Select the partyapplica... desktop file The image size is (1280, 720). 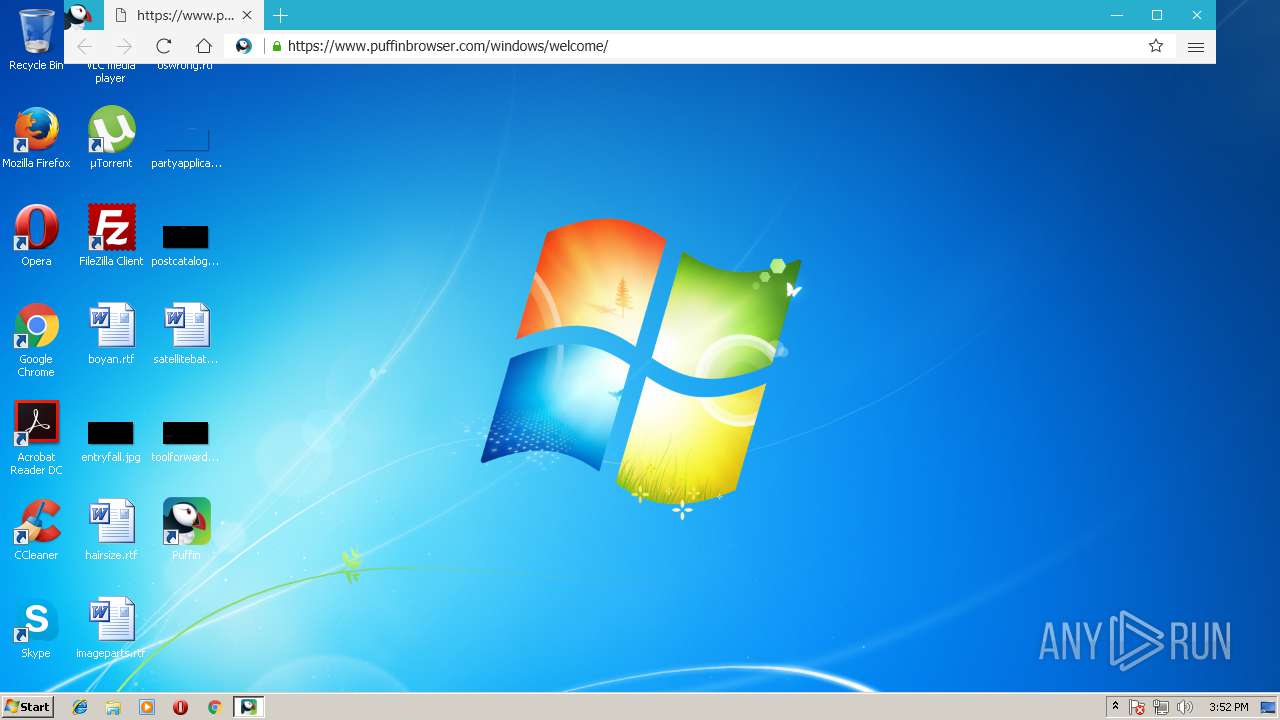186,146
